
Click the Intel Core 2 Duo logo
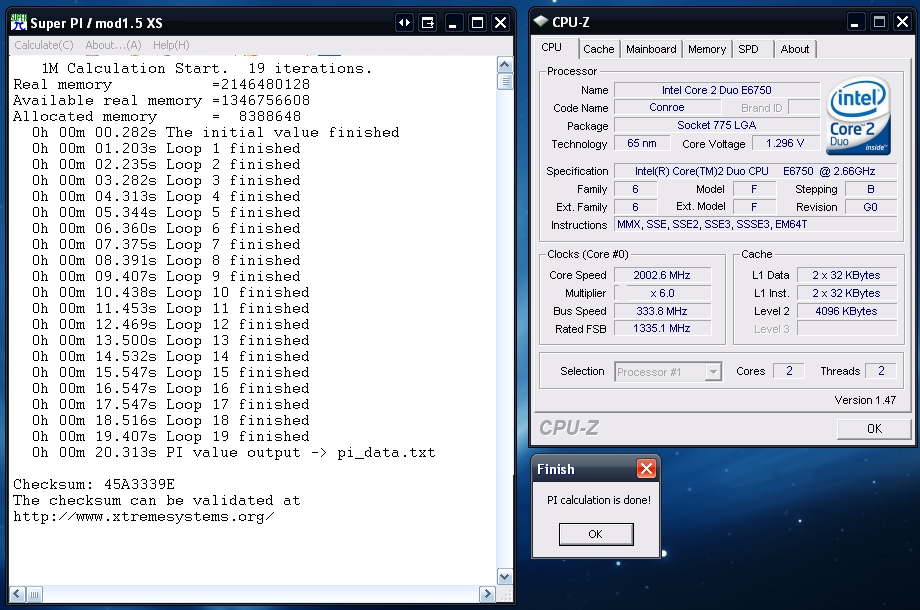(x=858, y=117)
